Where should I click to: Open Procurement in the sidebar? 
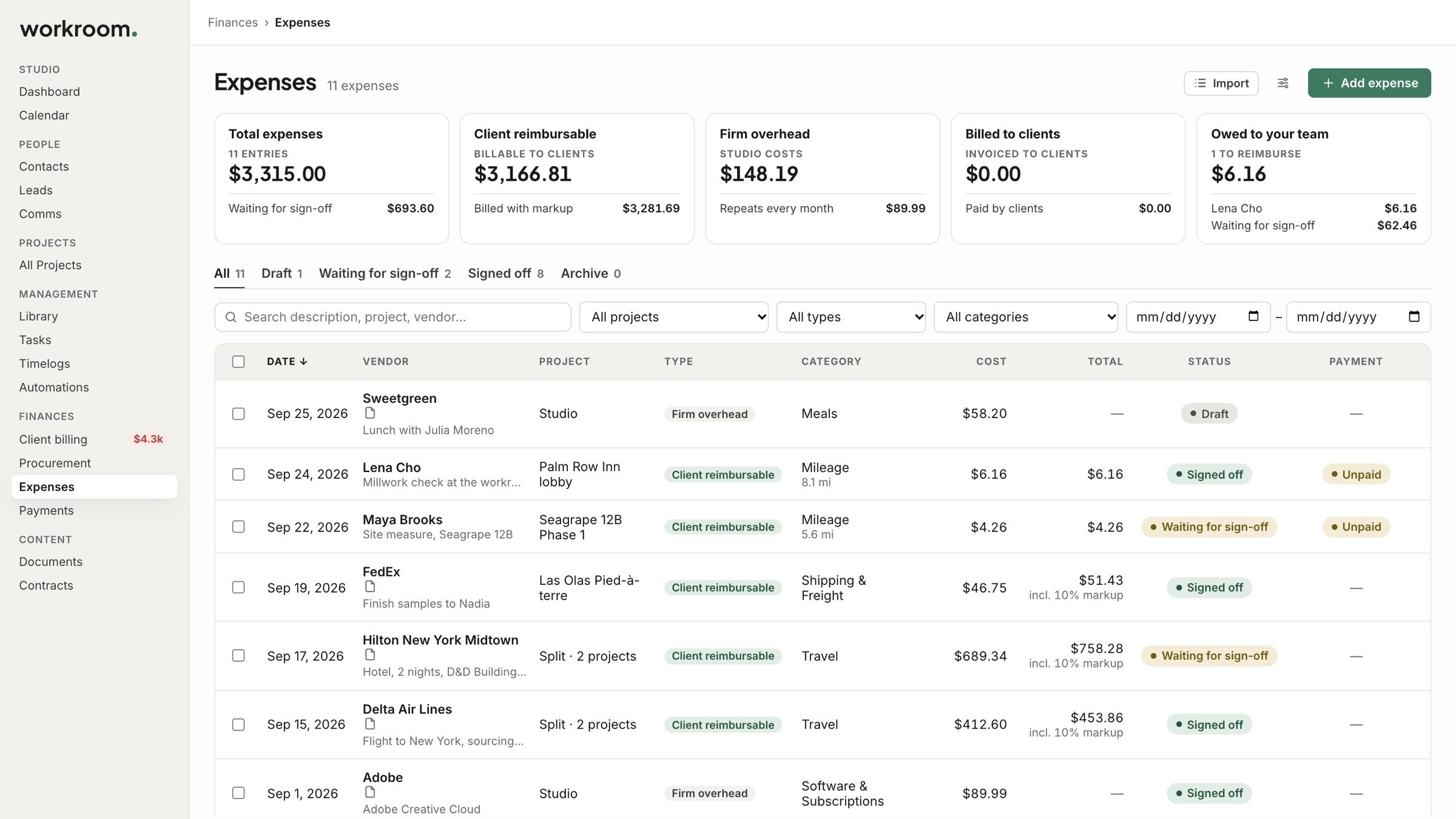[x=55, y=463]
